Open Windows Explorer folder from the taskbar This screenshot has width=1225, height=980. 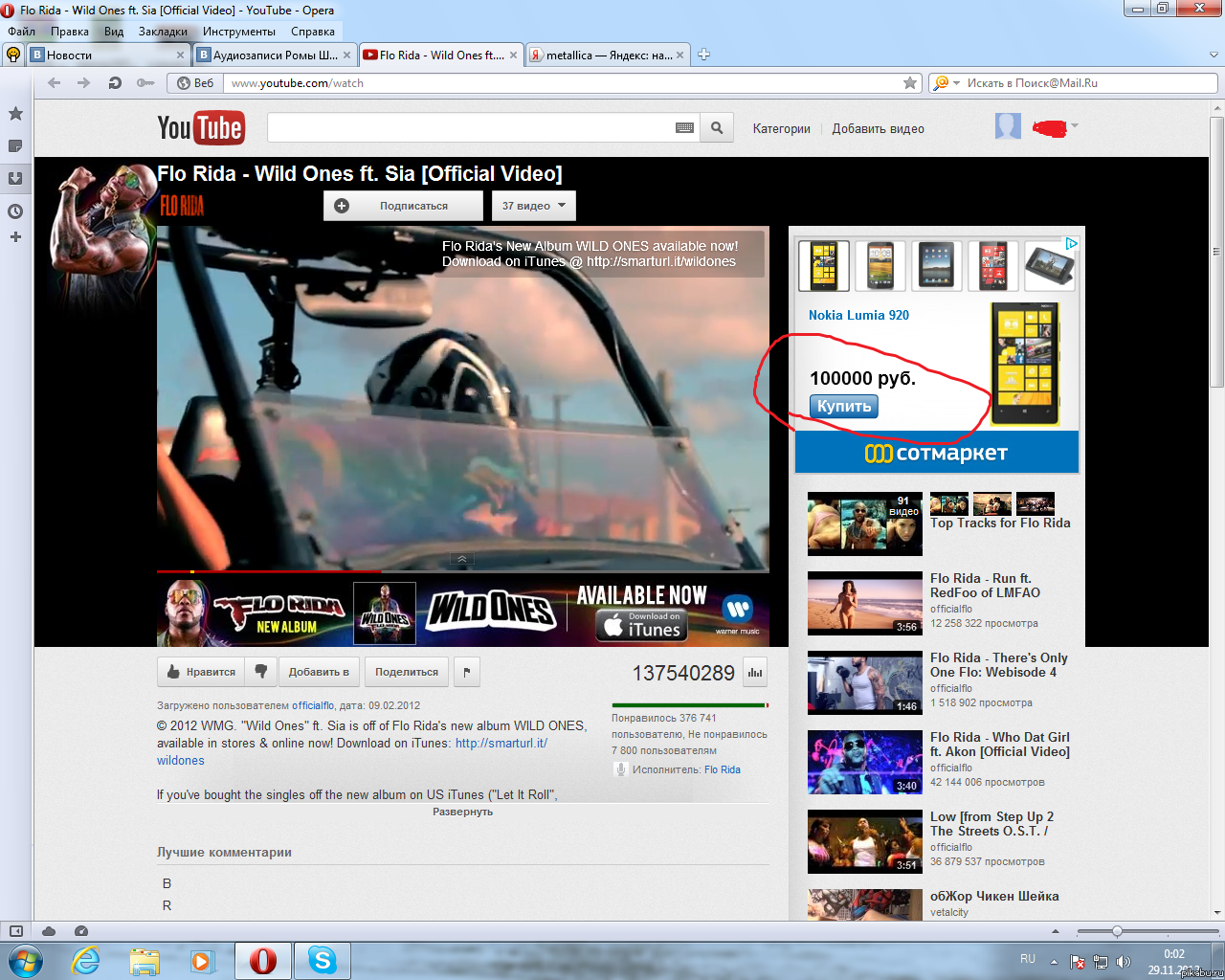[145, 960]
